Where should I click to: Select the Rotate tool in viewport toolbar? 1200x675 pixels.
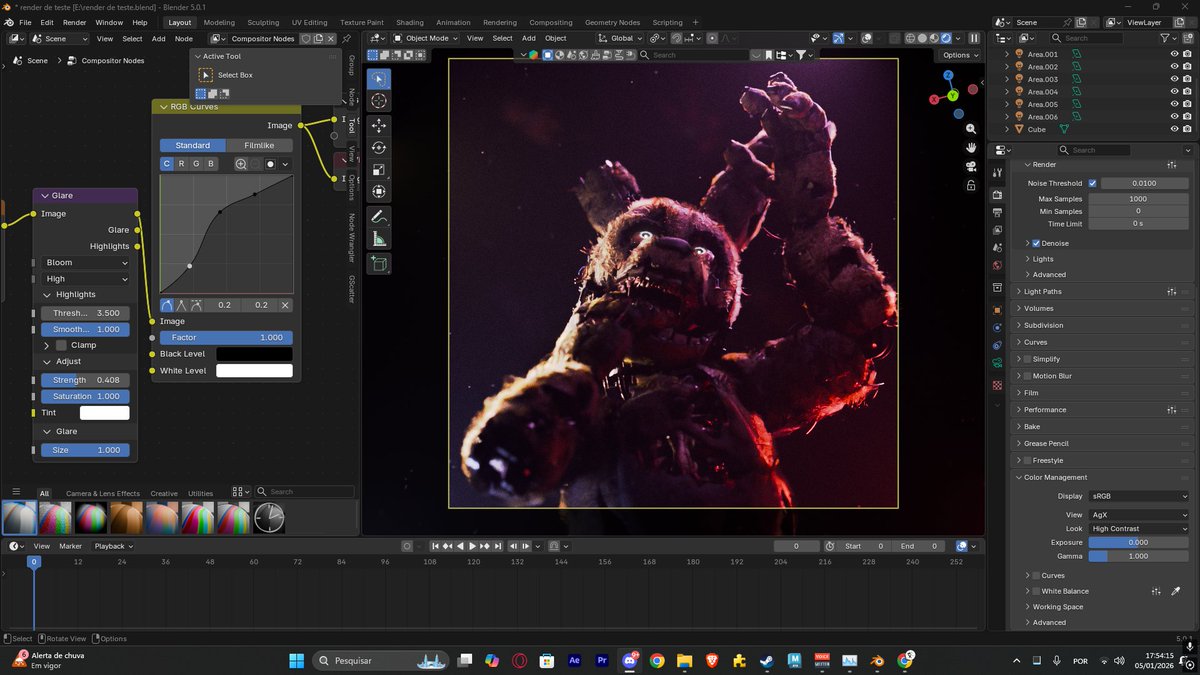[379, 147]
